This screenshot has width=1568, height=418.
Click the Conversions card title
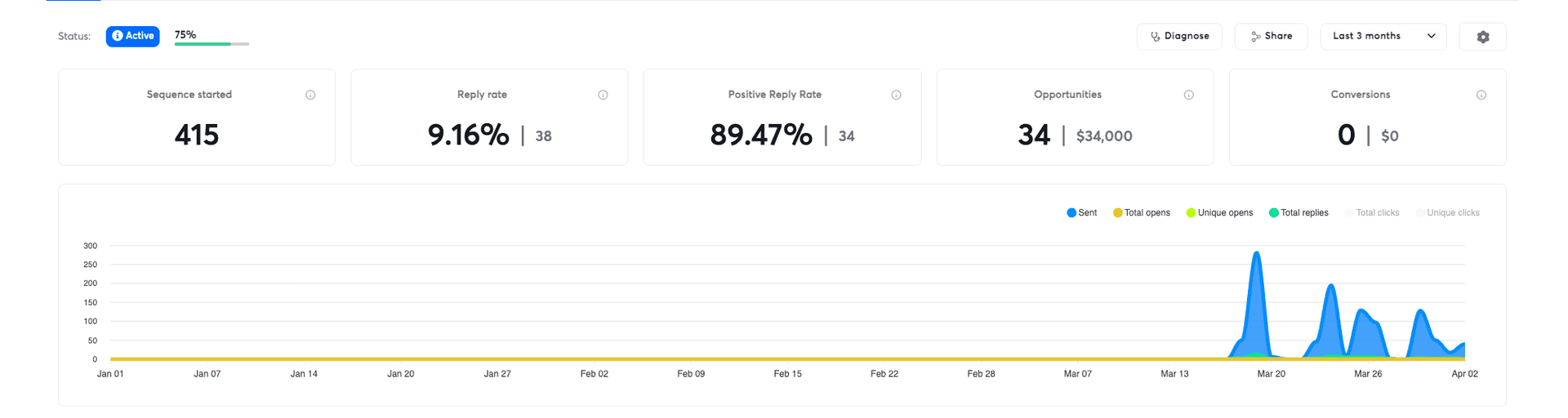[1360, 95]
